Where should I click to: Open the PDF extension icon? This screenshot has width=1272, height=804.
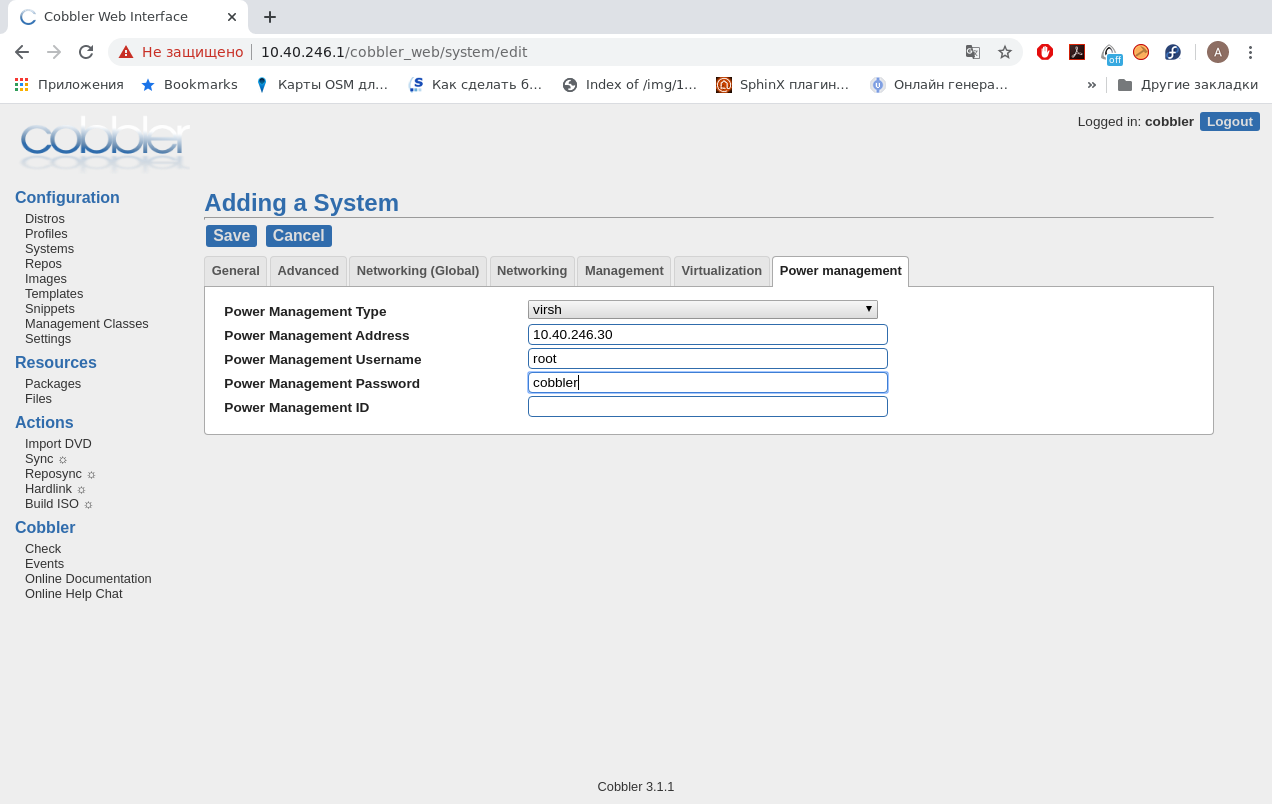pos(1077,52)
